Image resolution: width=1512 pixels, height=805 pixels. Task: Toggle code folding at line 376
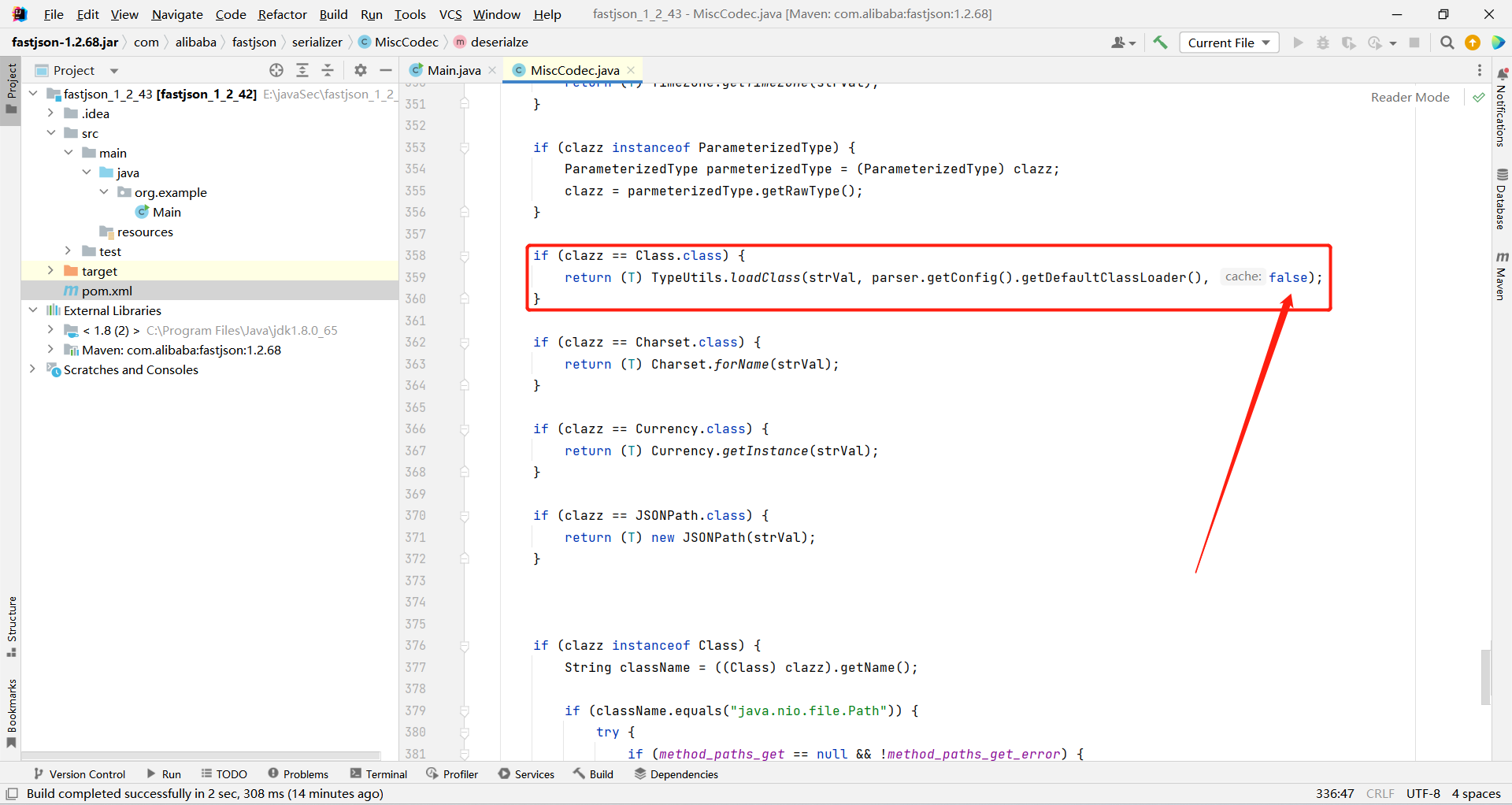465,646
